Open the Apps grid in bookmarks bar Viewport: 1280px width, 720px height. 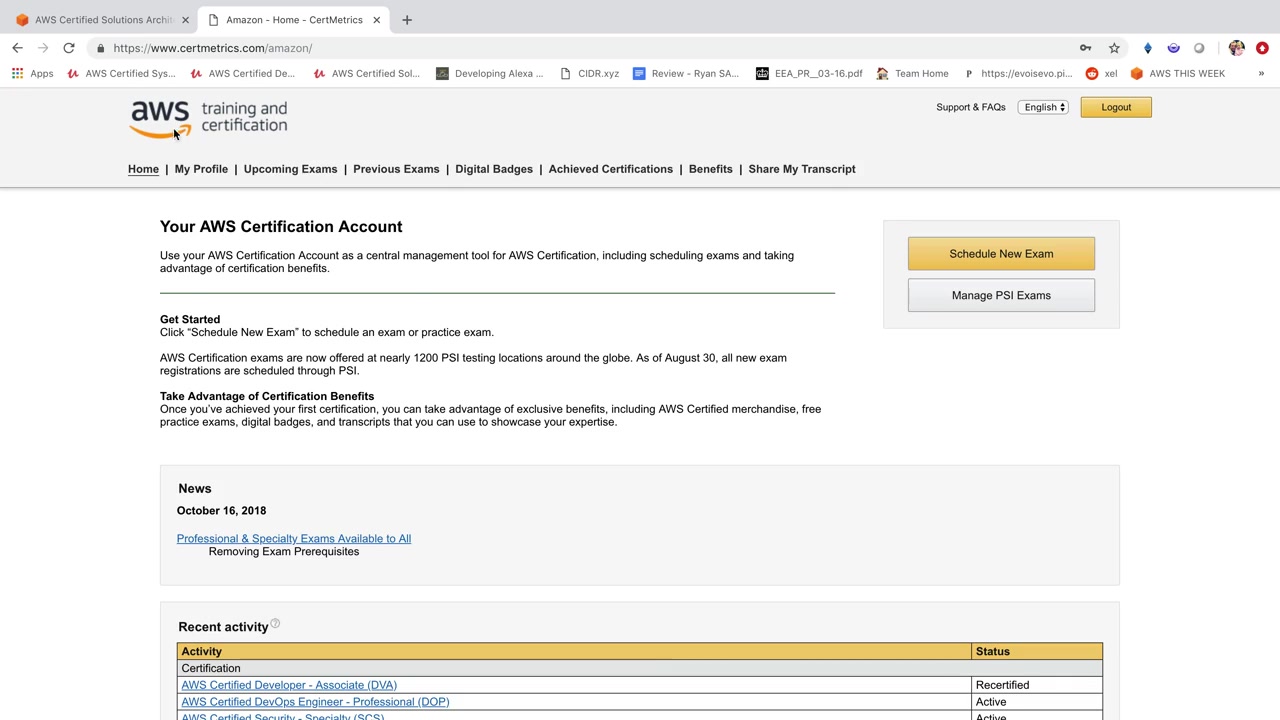[x=32, y=73]
